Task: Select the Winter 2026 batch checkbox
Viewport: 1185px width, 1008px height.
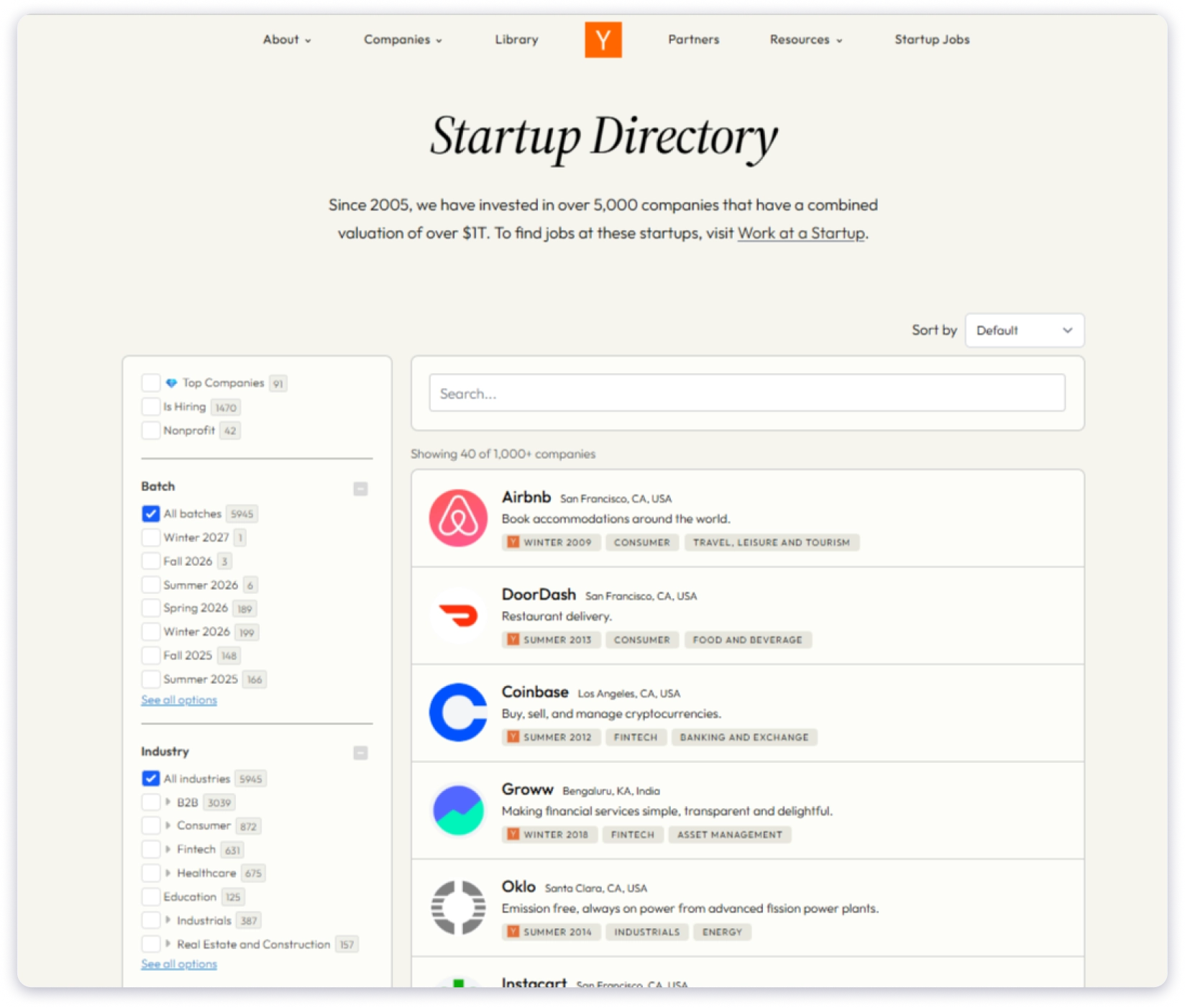Action: coord(151,631)
